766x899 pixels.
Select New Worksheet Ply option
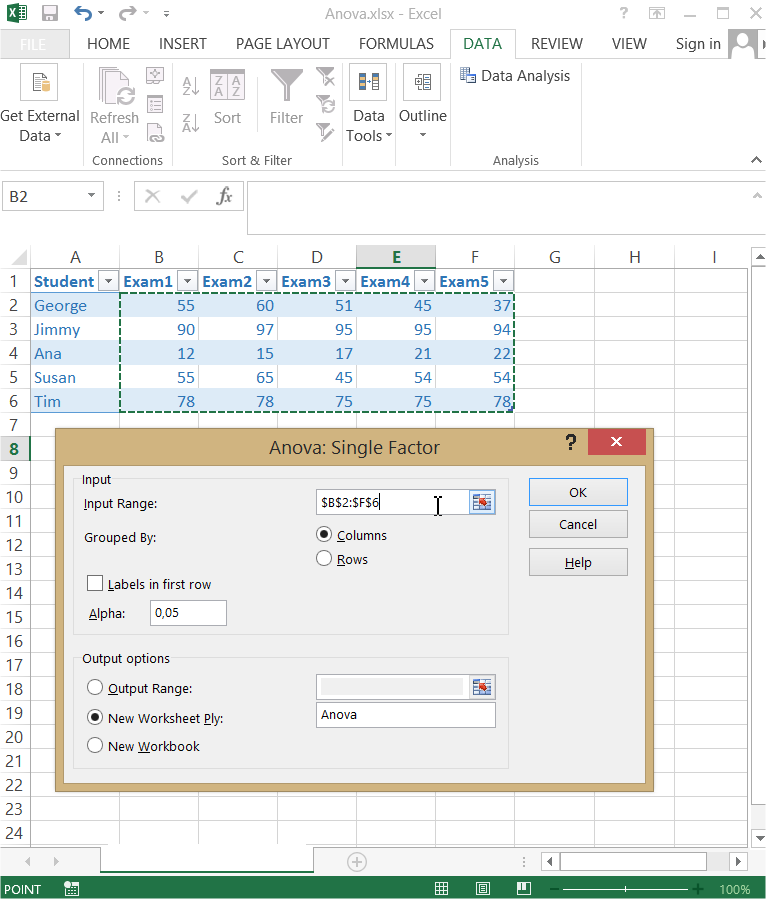95,717
